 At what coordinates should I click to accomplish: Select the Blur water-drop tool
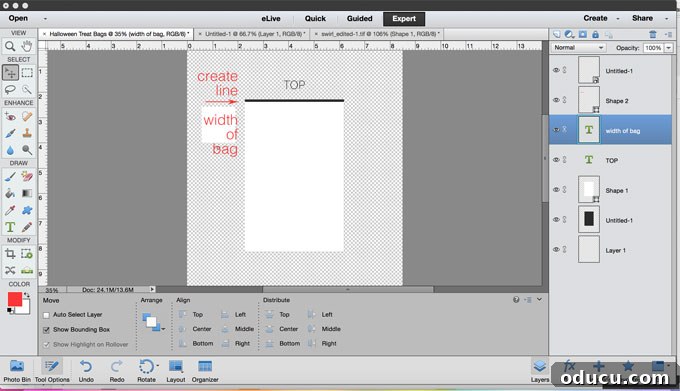[x=10, y=150]
